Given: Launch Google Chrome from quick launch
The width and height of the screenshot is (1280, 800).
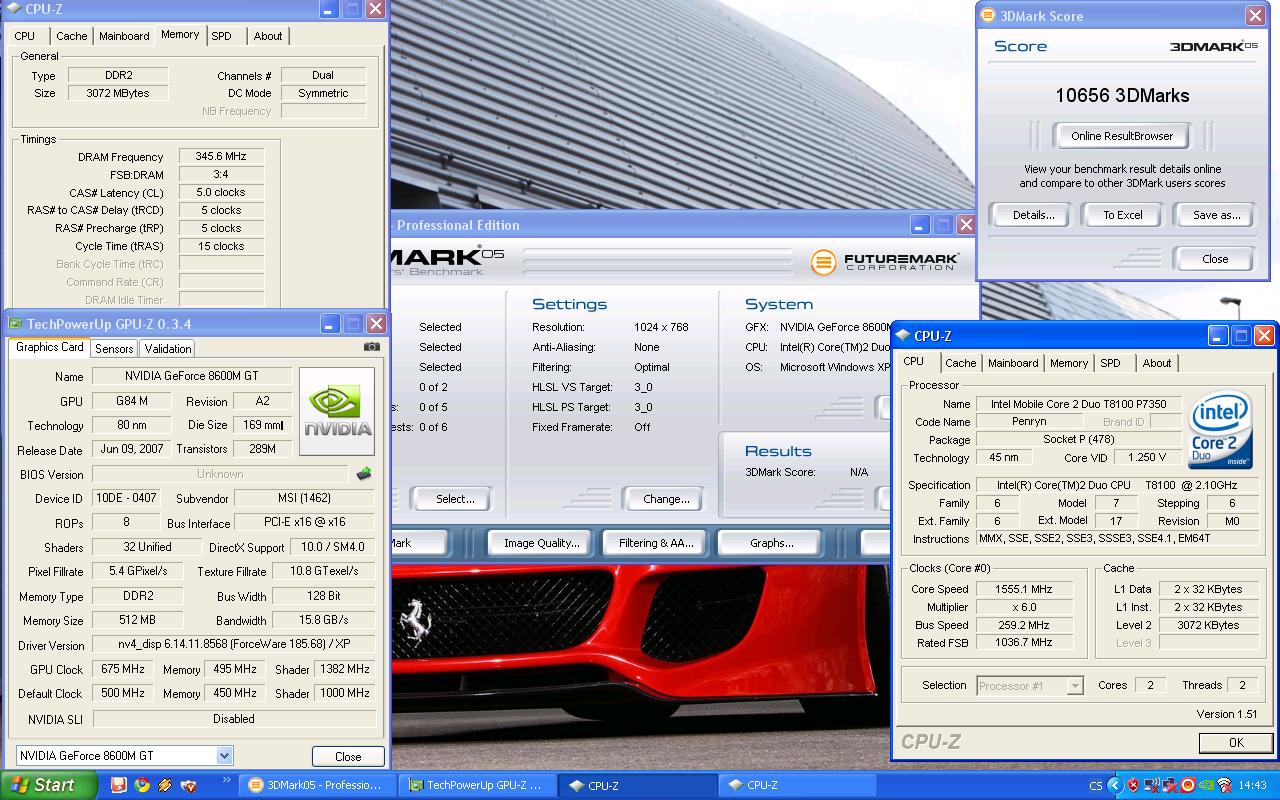Looking at the screenshot, I should (142, 785).
